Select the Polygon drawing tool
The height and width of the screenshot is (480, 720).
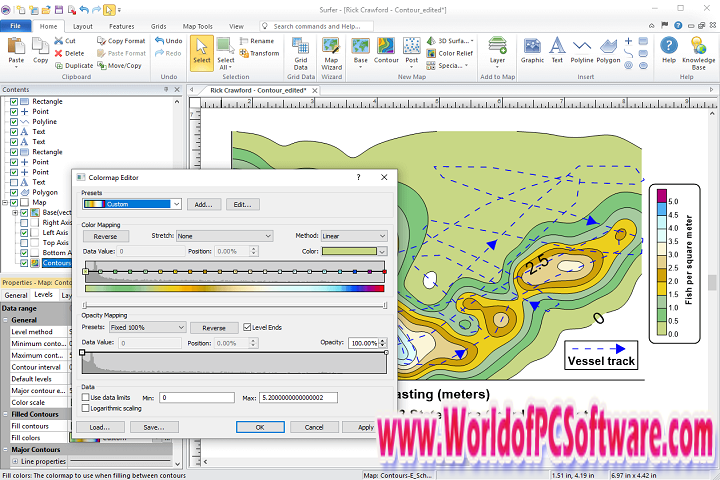[x=608, y=51]
